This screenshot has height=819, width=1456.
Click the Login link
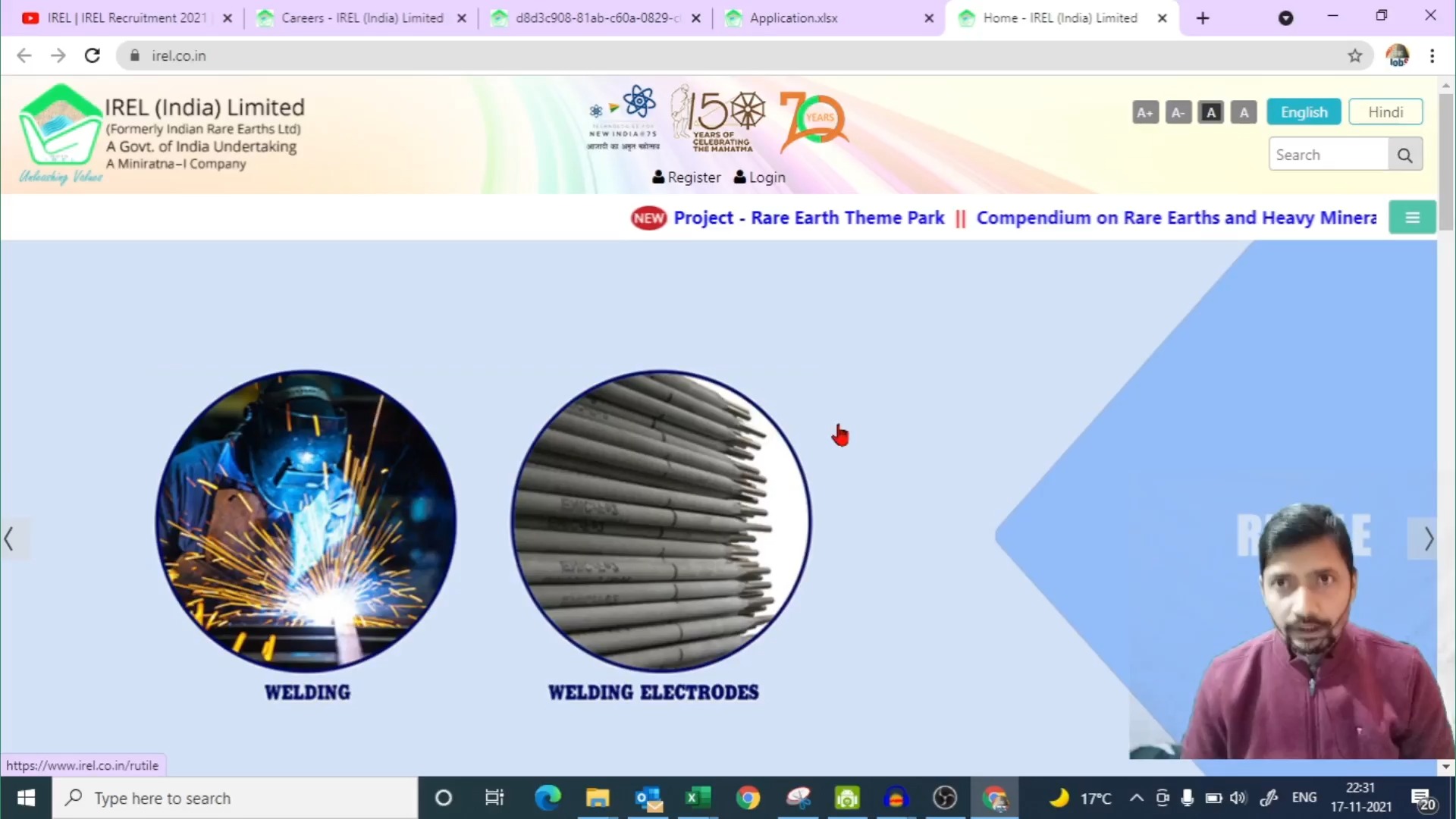767,177
